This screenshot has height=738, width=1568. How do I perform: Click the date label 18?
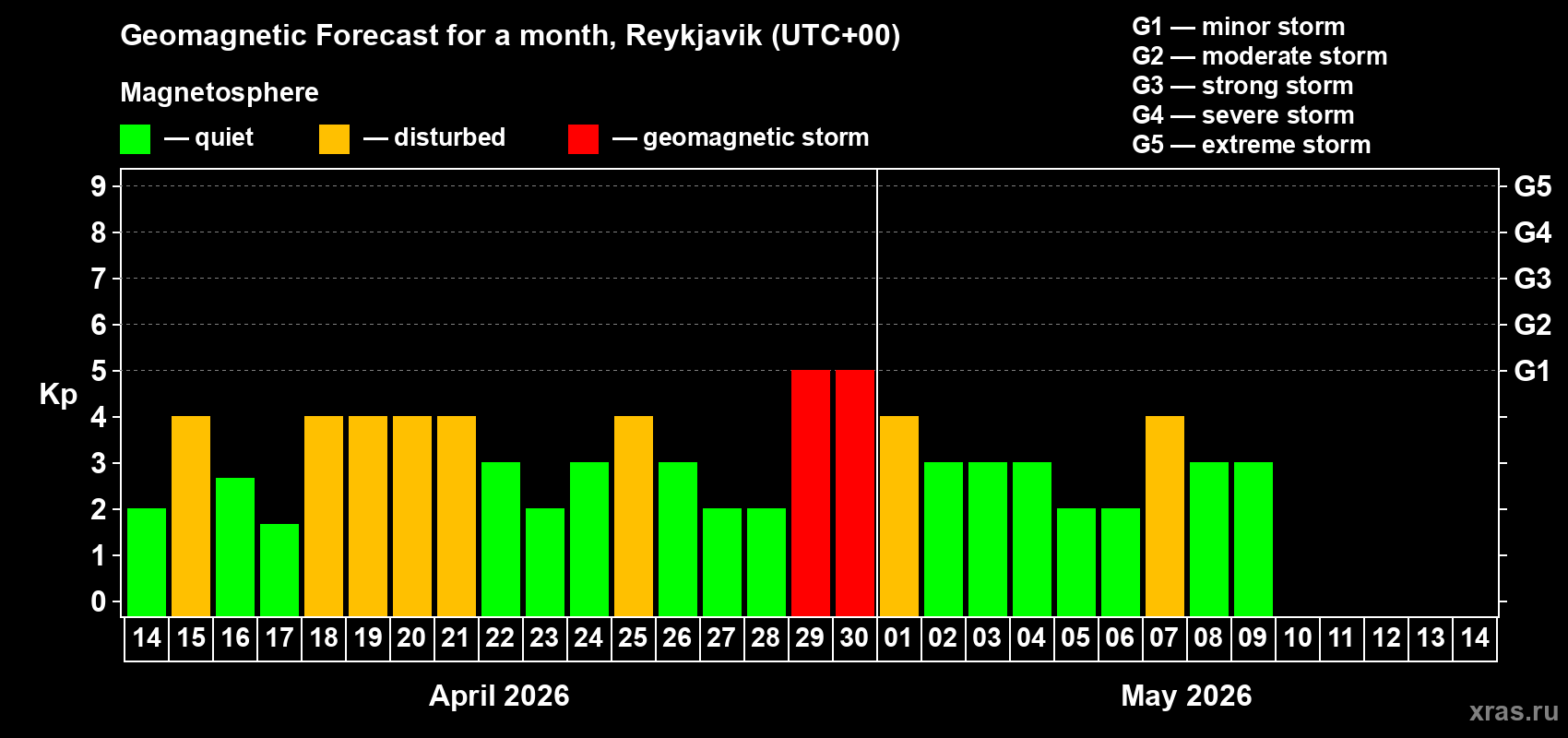tap(324, 637)
